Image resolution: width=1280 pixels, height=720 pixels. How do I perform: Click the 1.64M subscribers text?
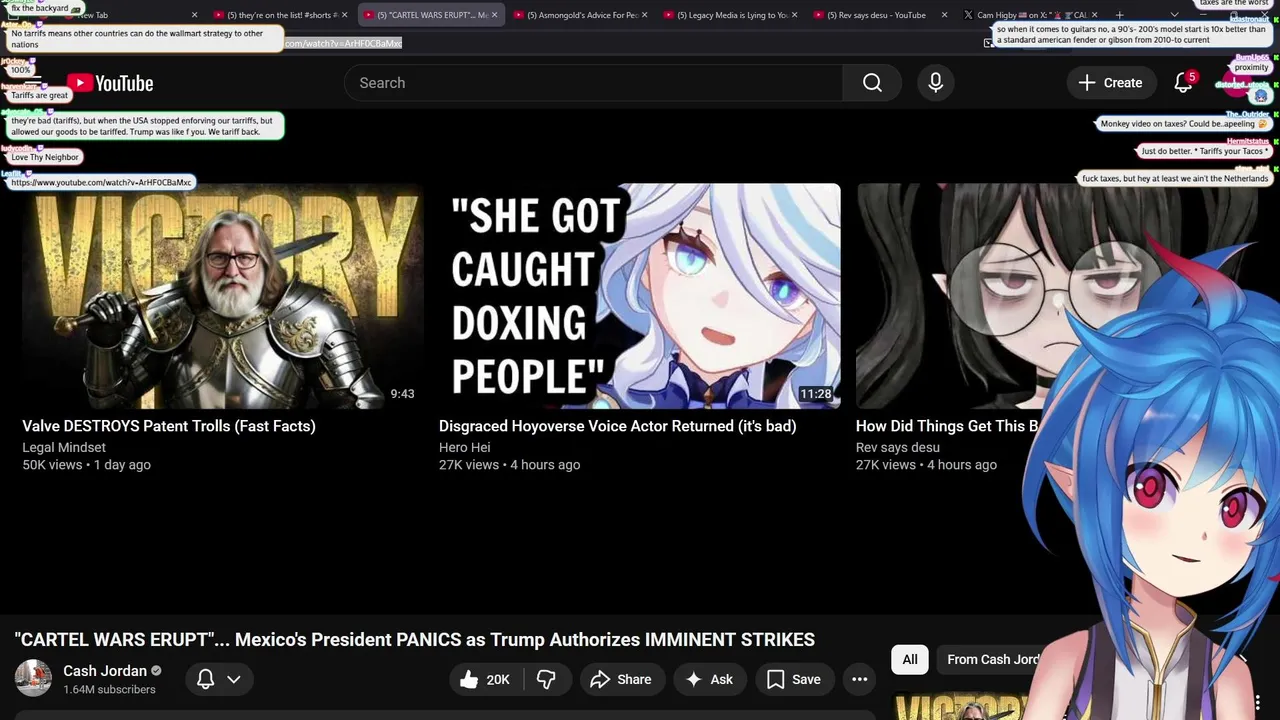point(109,690)
